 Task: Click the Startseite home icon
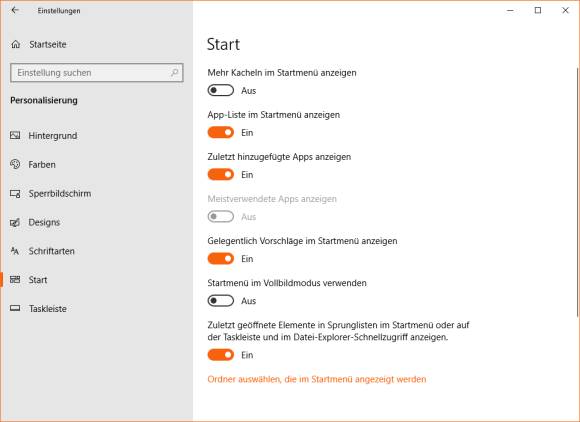[16, 44]
